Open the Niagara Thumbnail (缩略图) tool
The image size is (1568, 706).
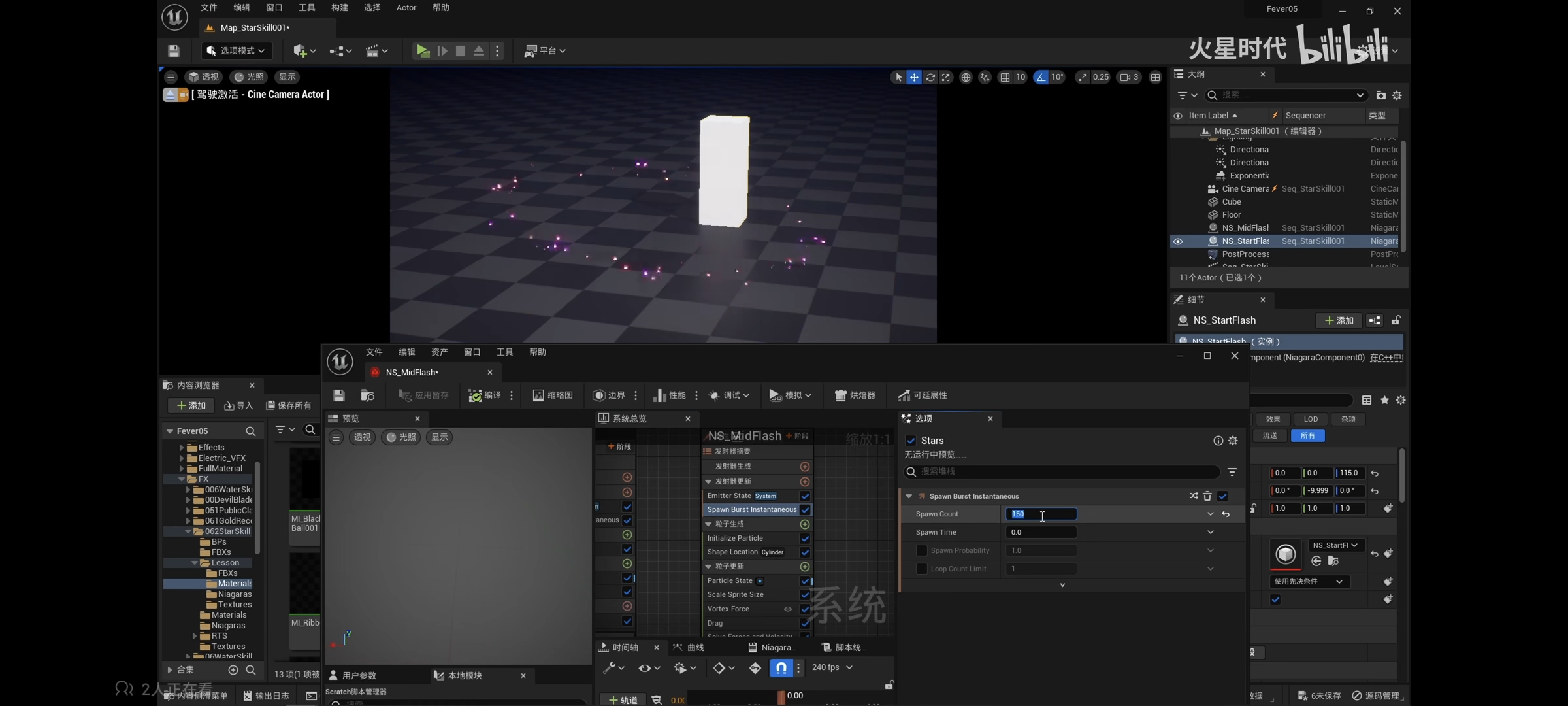coord(553,395)
